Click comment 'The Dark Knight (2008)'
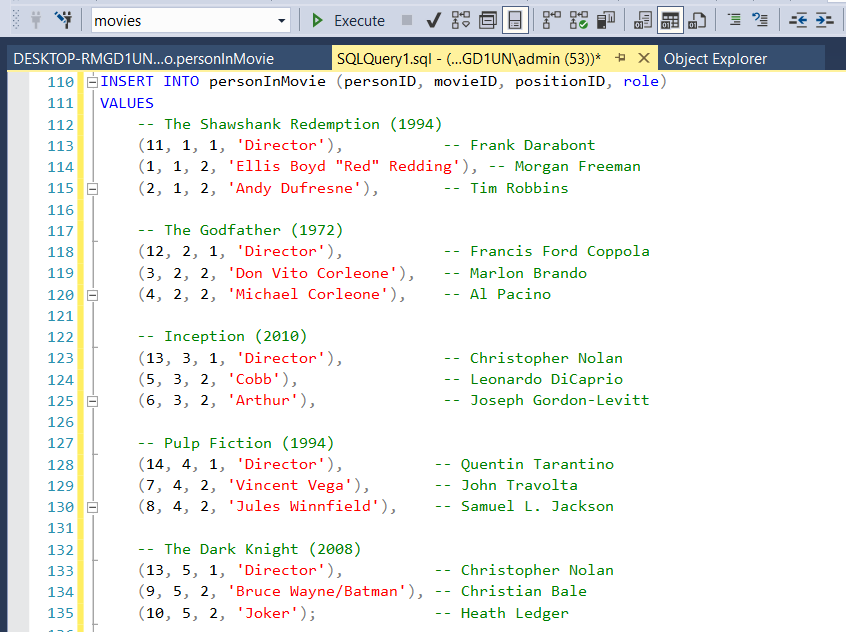This screenshot has height=632, width=846. tap(249, 549)
